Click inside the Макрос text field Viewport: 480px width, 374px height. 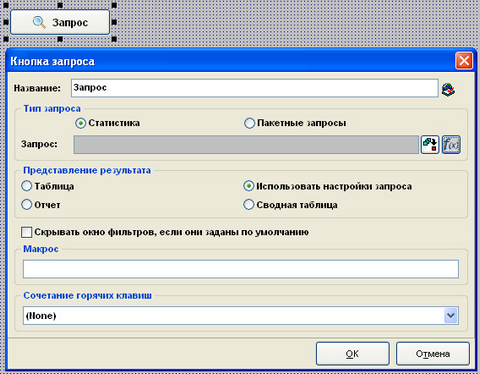[x=241, y=269]
